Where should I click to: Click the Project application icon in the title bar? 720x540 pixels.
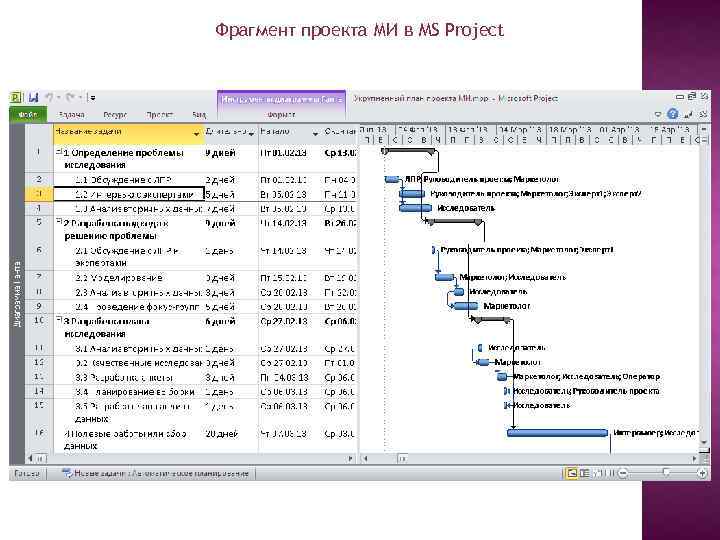pos(16,97)
